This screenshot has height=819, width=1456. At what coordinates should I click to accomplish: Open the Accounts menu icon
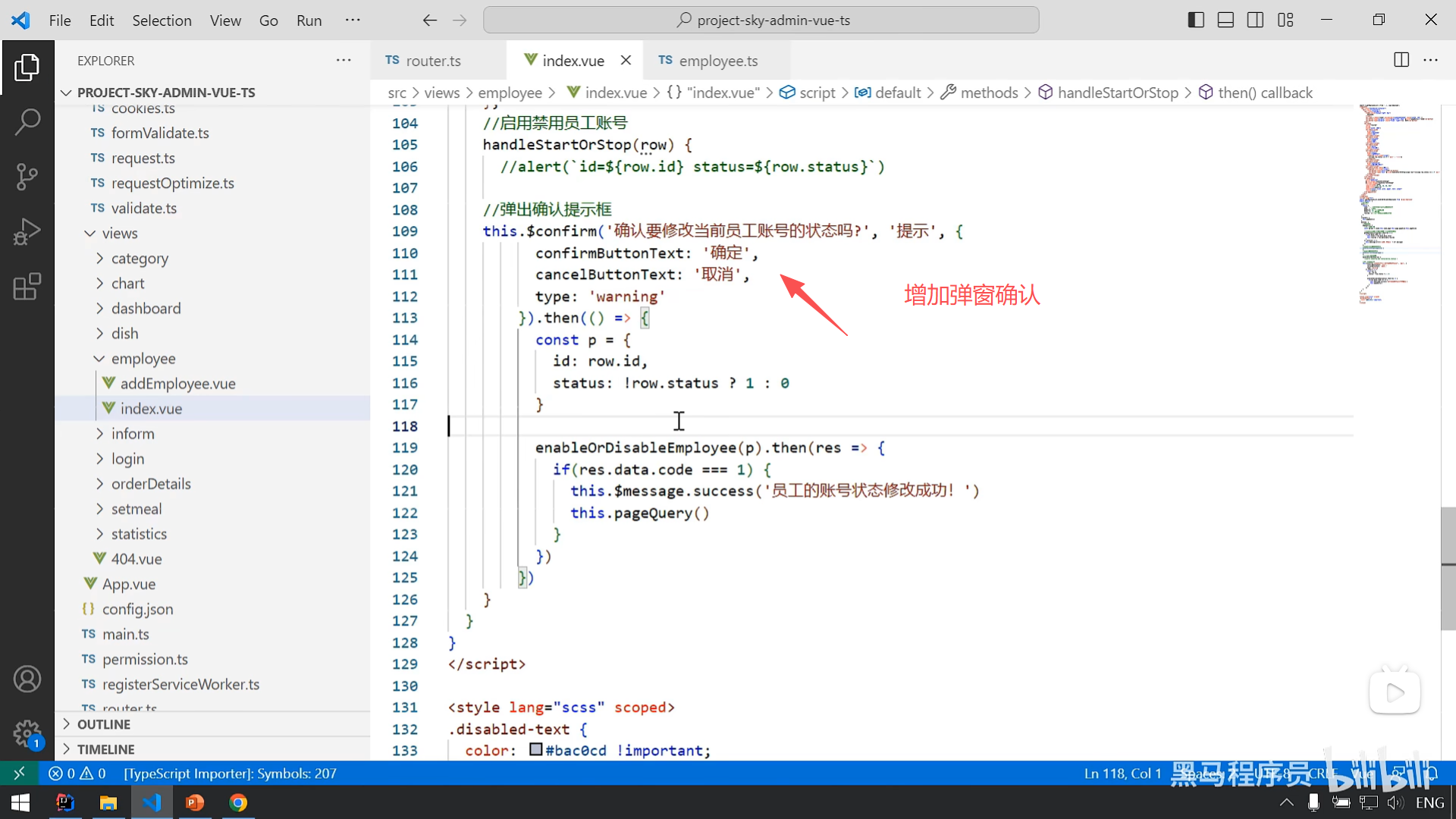click(27, 679)
